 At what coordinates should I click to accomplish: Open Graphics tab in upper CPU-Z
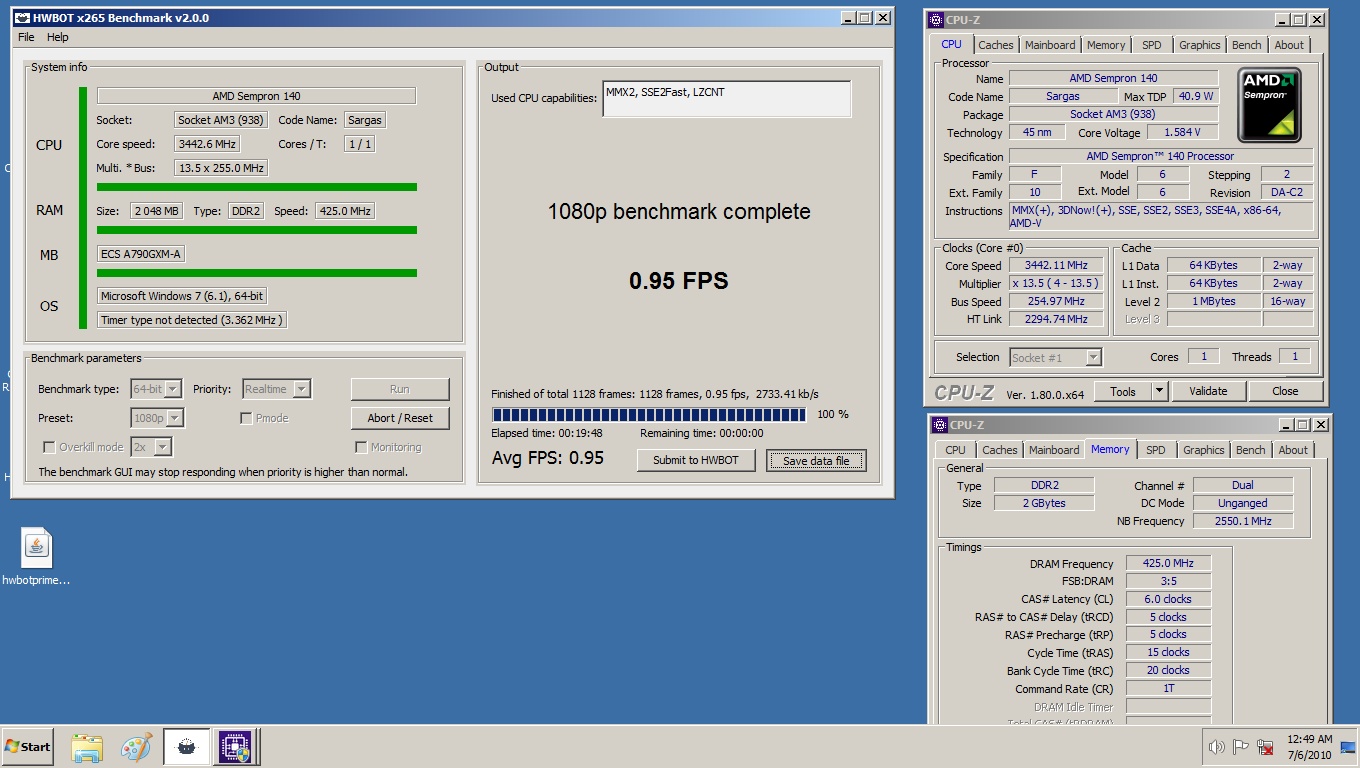(x=1199, y=45)
